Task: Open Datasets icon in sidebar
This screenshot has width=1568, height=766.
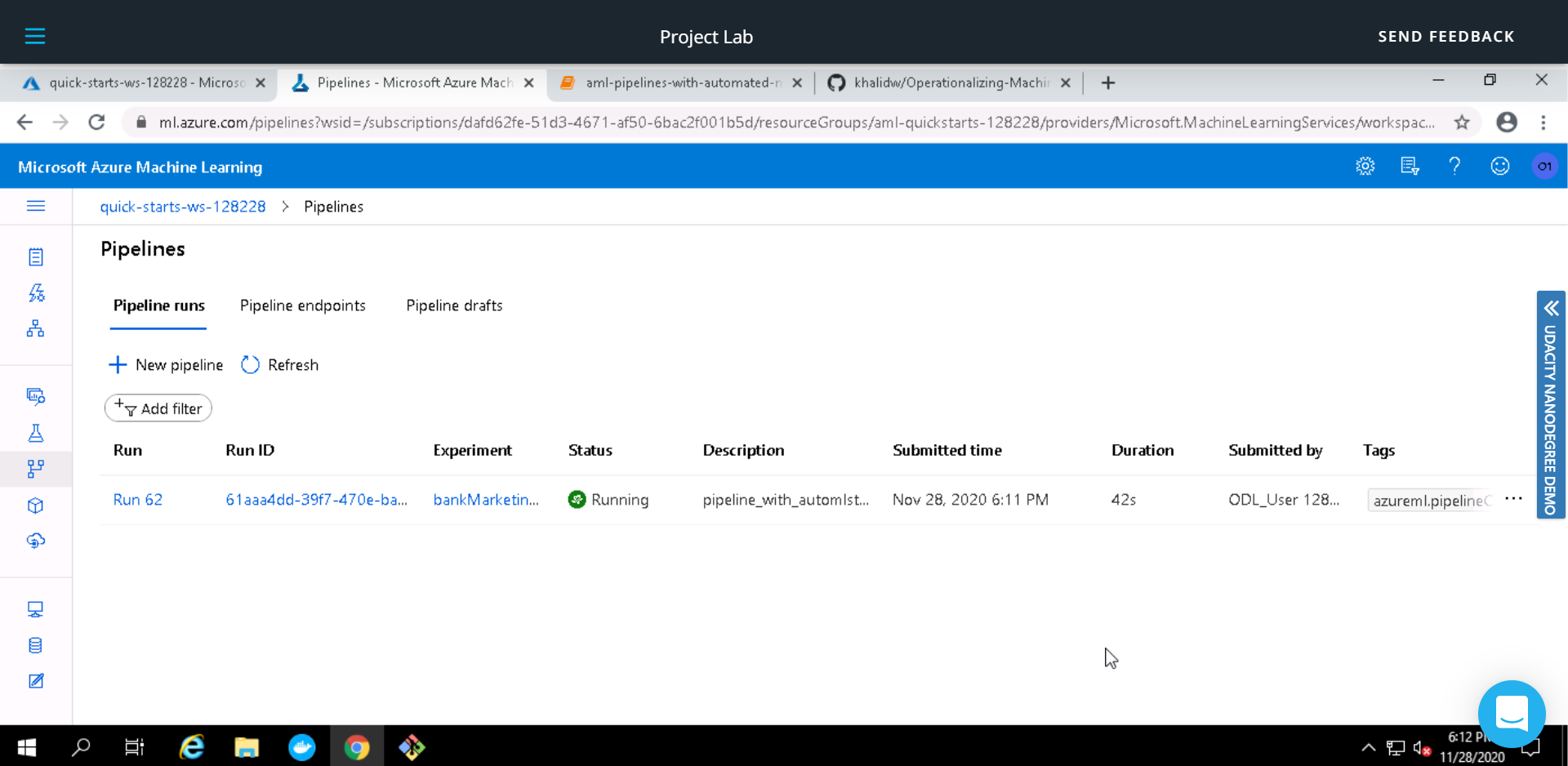Action: 36,397
